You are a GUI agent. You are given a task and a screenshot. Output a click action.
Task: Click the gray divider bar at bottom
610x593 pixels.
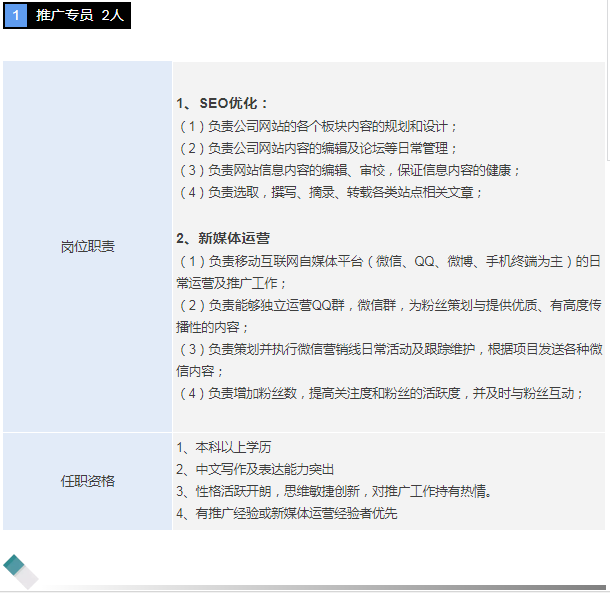(x=330, y=587)
